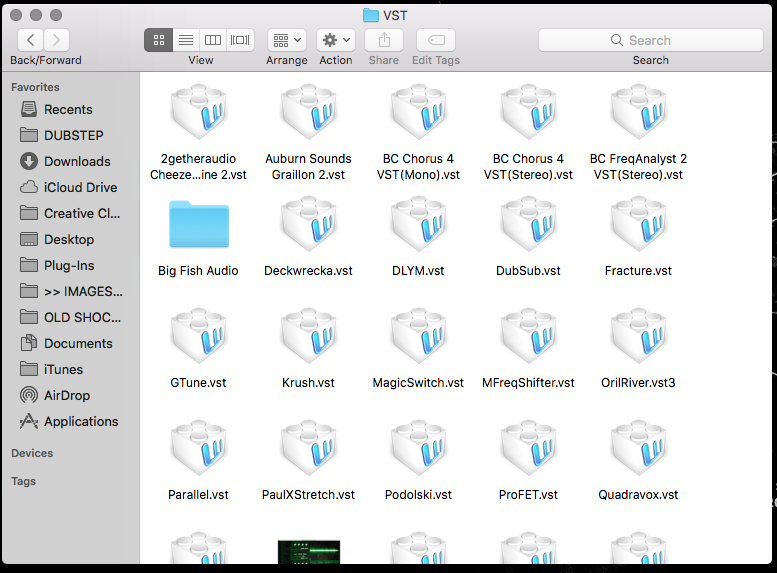The image size is (777, 573).
Task: Select the Fracture.vst plugin icon
Action: click(x=638, y=224)
